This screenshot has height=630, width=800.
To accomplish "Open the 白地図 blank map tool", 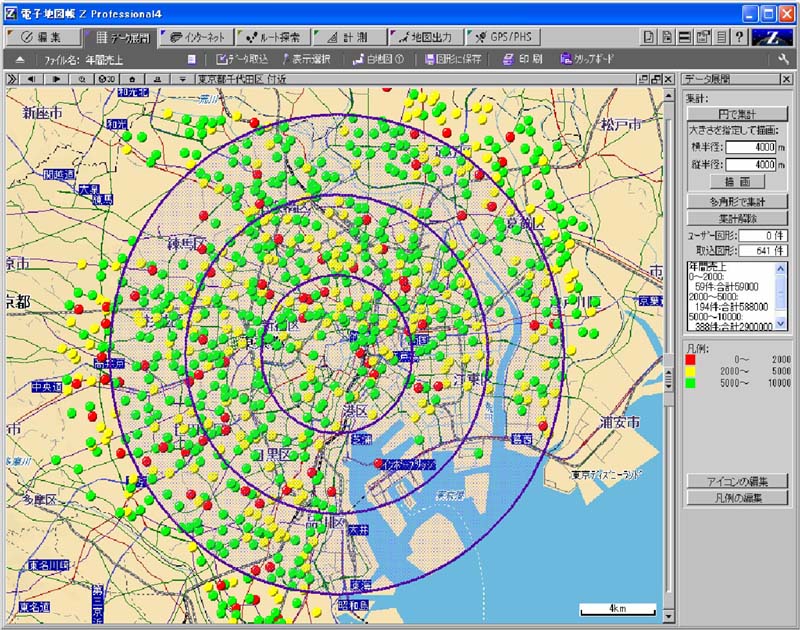I will (378, 59).
